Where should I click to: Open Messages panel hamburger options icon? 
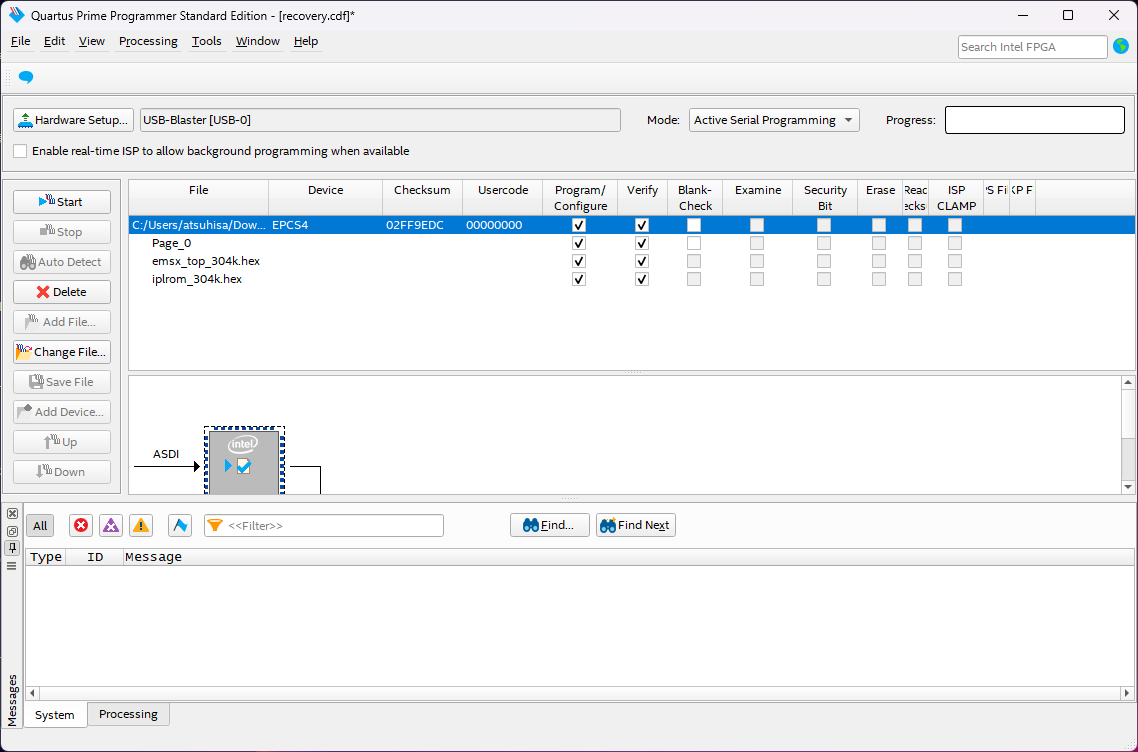click(x=12, y=565)
